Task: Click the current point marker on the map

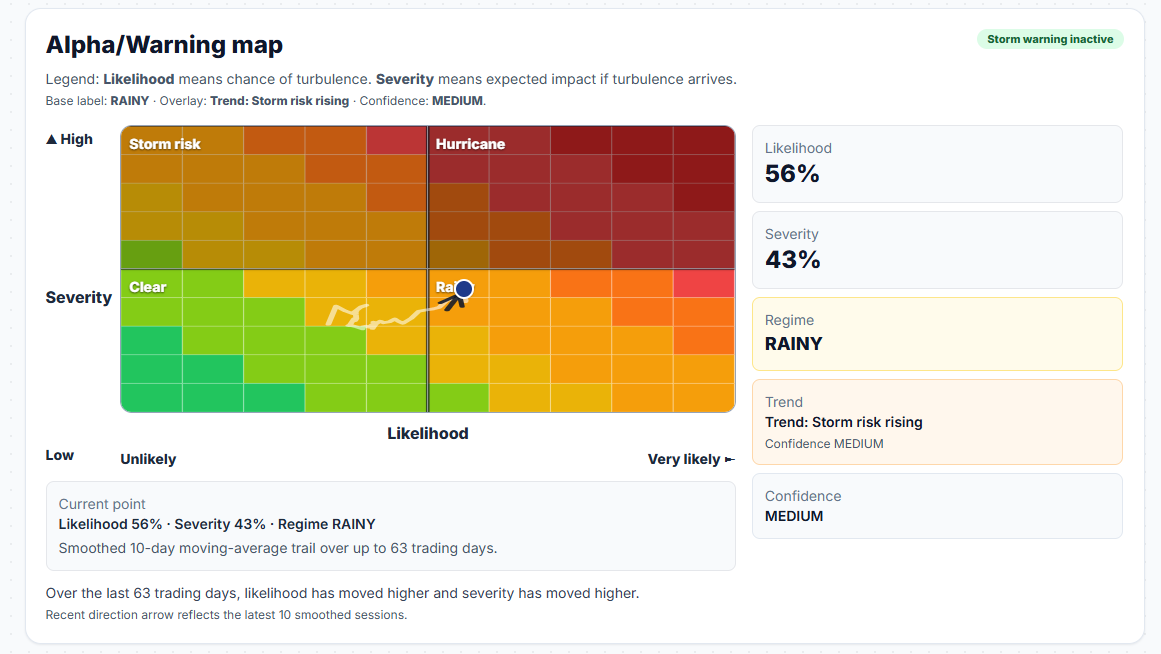Action: tap(463, 289)
